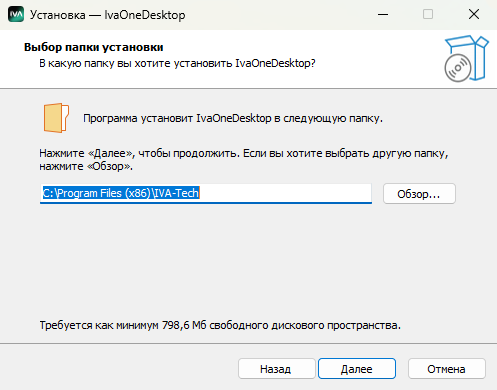Click the disabled maximize window button
Viewport: 497px width, 390px height.
point(428,15)
